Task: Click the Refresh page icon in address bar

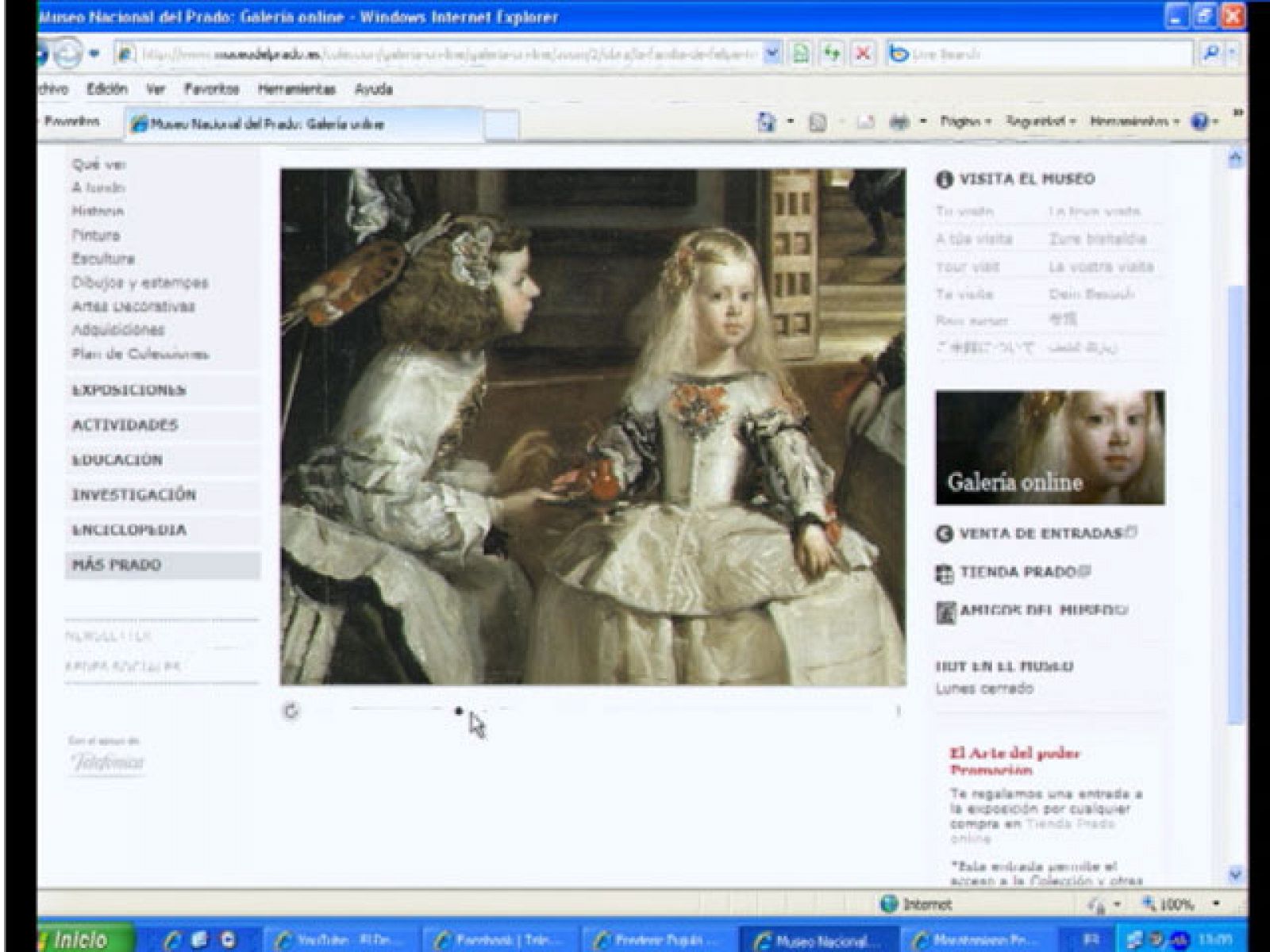Action: (831, 54)
